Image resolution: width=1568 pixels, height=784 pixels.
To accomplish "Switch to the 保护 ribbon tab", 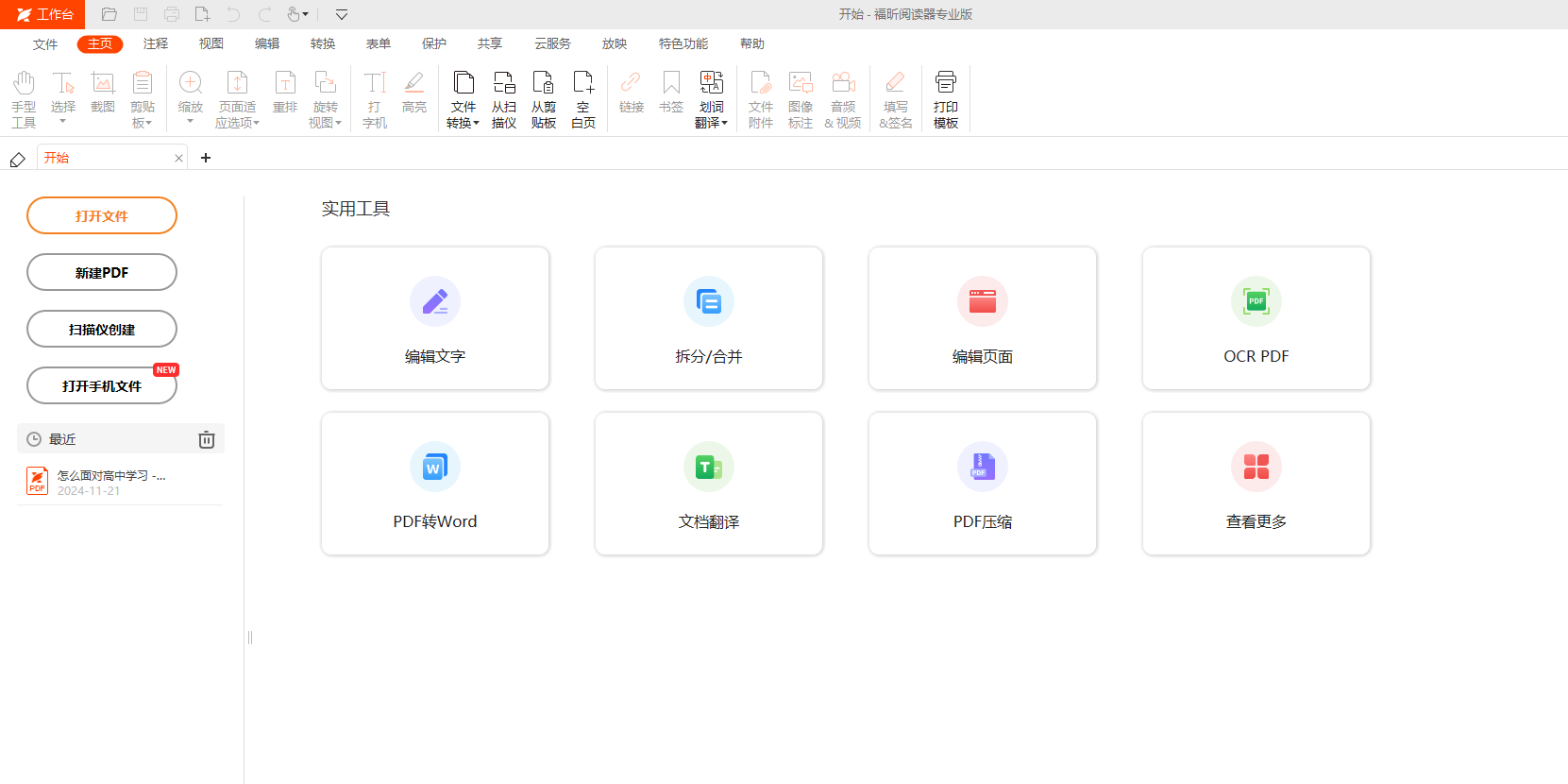I will [434, 43].
